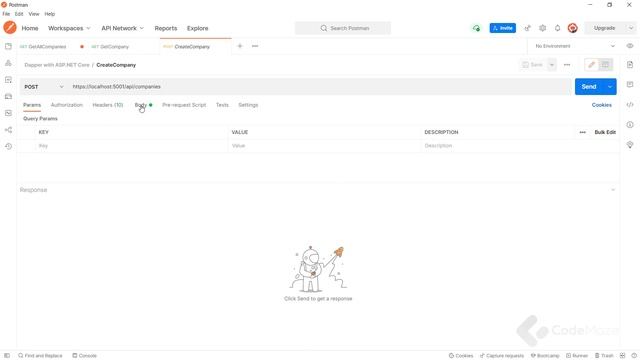
Task: Open the user avatar menu
Action: click(x=573, y=28)
